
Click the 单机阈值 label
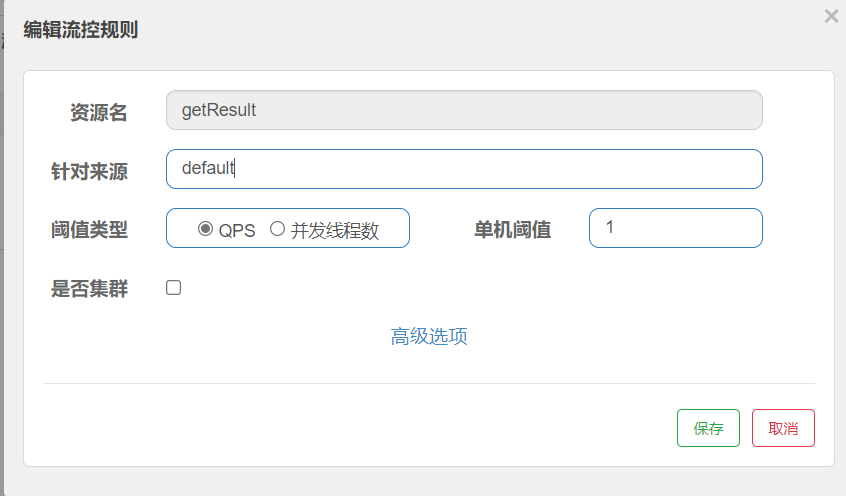513,229
